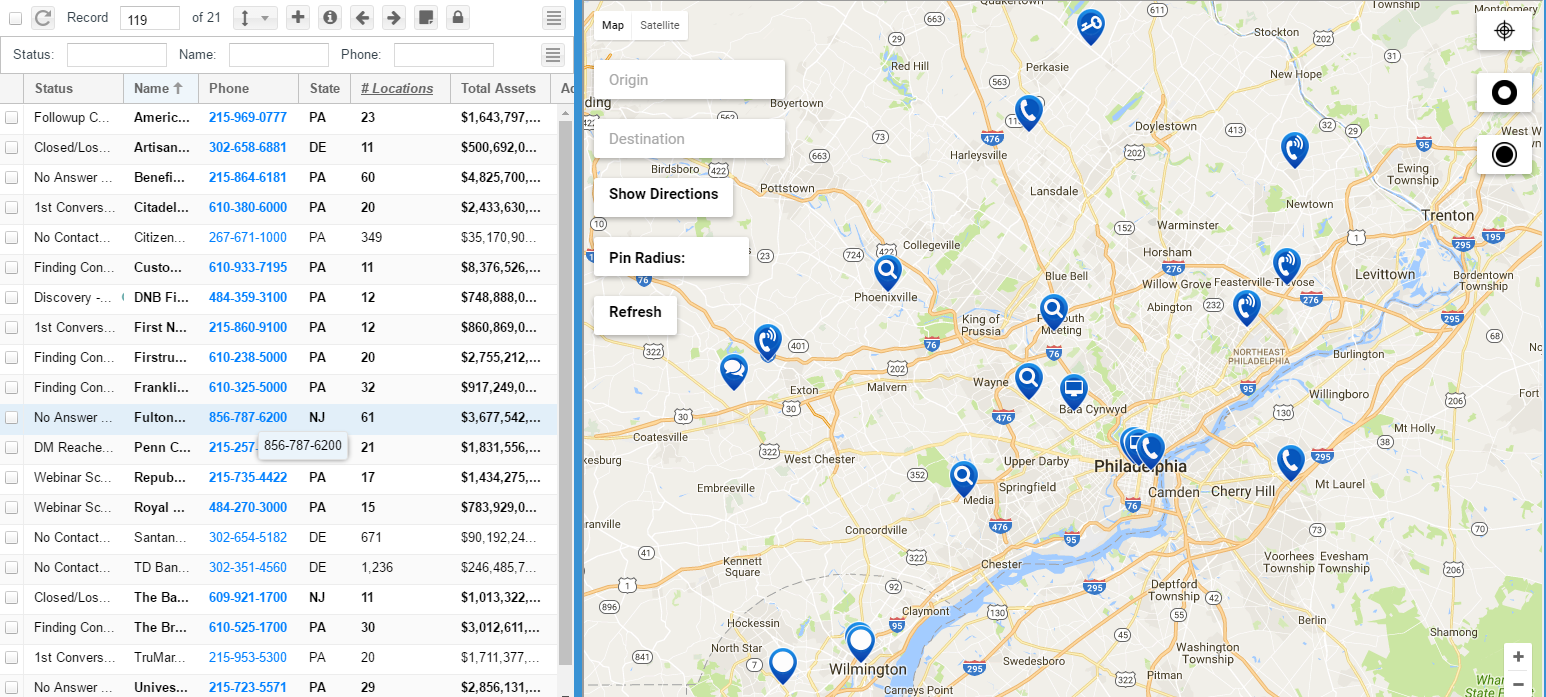
Task: Click the Status filter input field
Action: 117,55
